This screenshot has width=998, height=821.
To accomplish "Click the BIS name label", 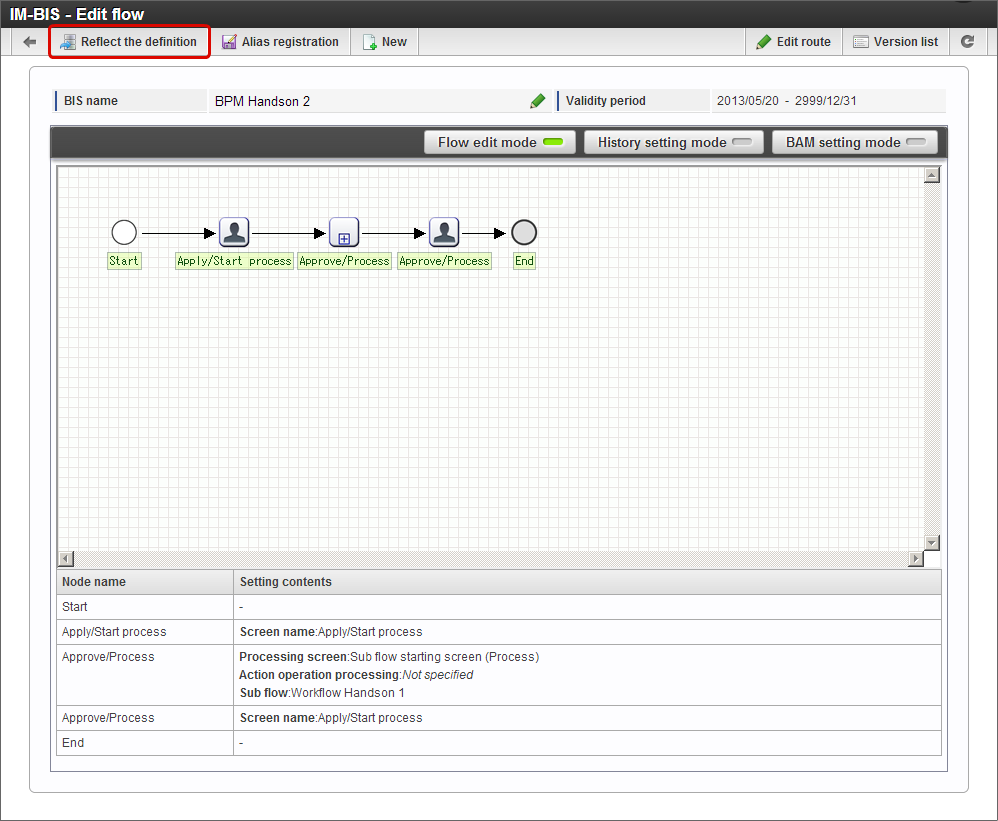I will pos(91,101).
